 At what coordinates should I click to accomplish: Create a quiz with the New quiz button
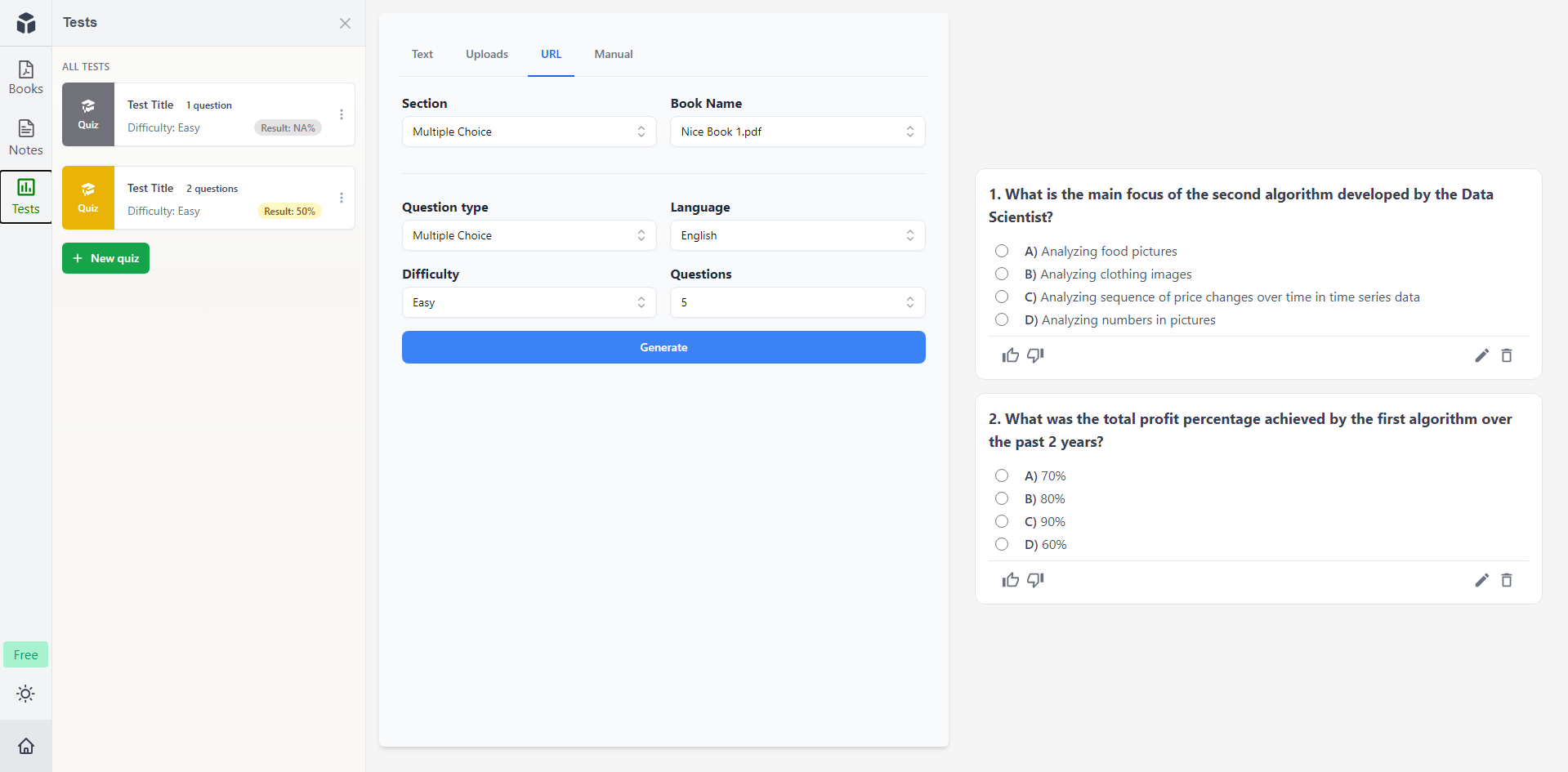(105, 257)
